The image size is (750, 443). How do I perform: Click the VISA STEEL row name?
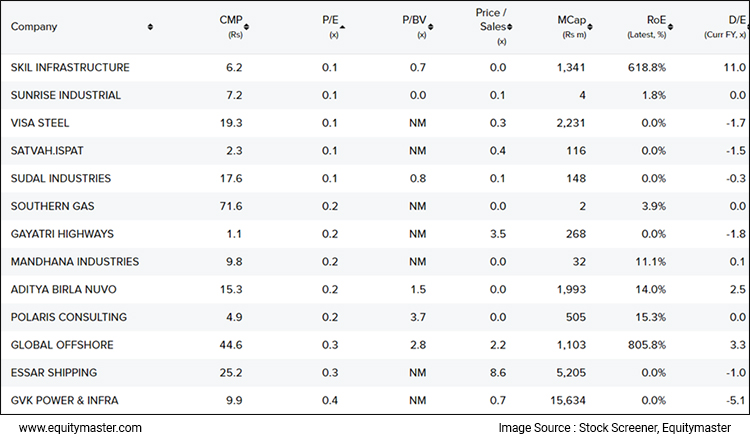(40, 123)
